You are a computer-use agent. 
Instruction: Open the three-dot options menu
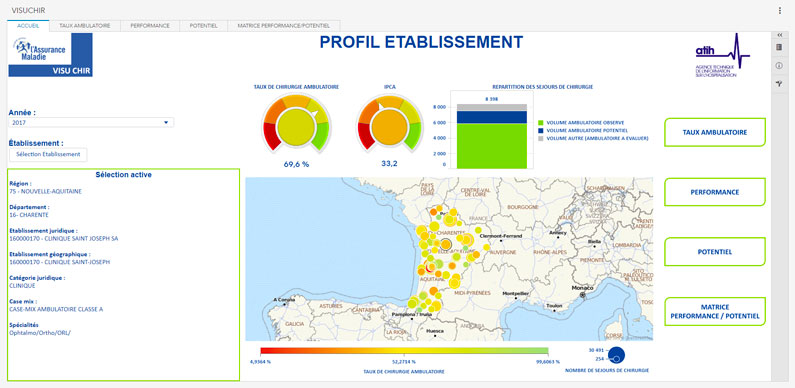click(x=779, y=10)
